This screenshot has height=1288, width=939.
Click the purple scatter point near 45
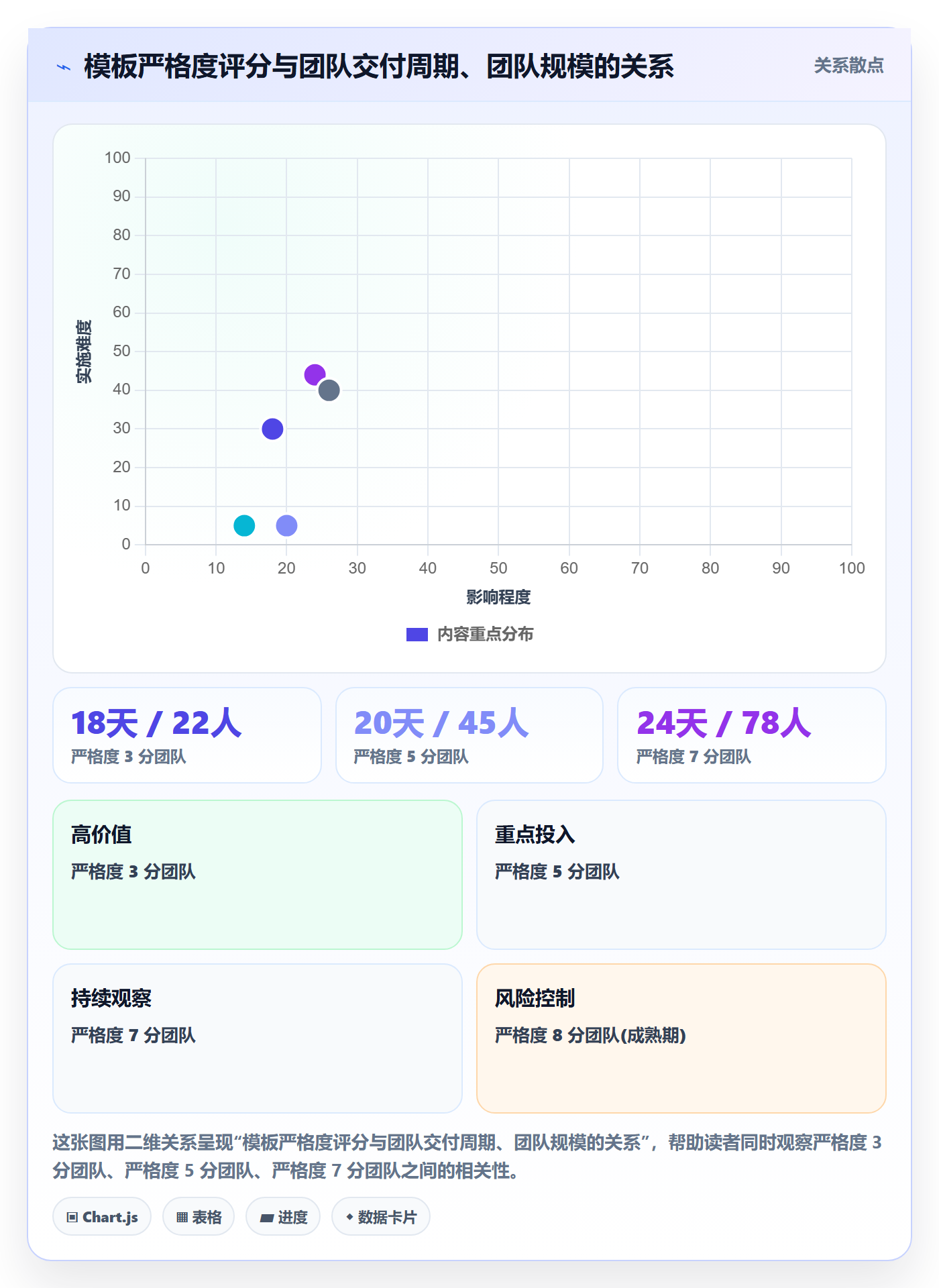(315, 374)
